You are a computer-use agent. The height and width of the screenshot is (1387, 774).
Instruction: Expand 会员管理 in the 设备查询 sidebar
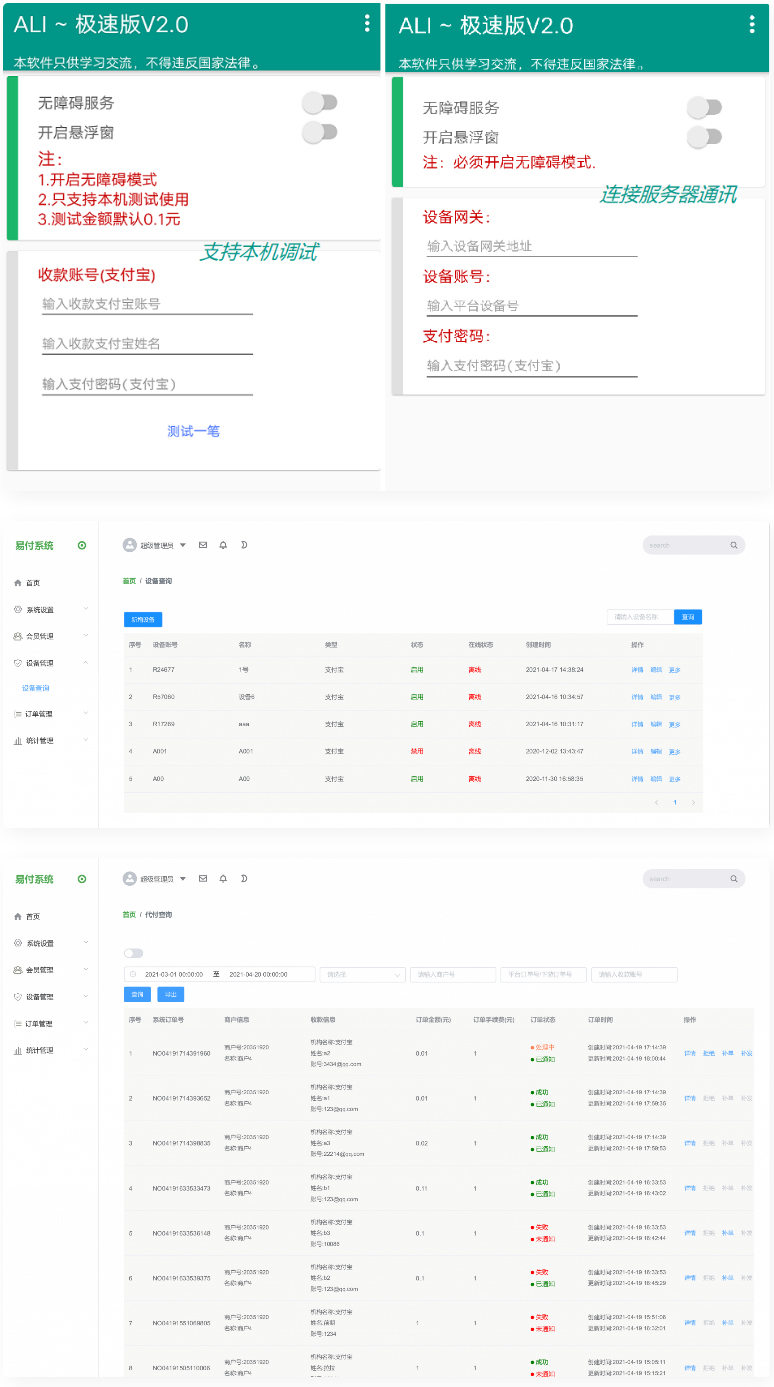(85, 636)
